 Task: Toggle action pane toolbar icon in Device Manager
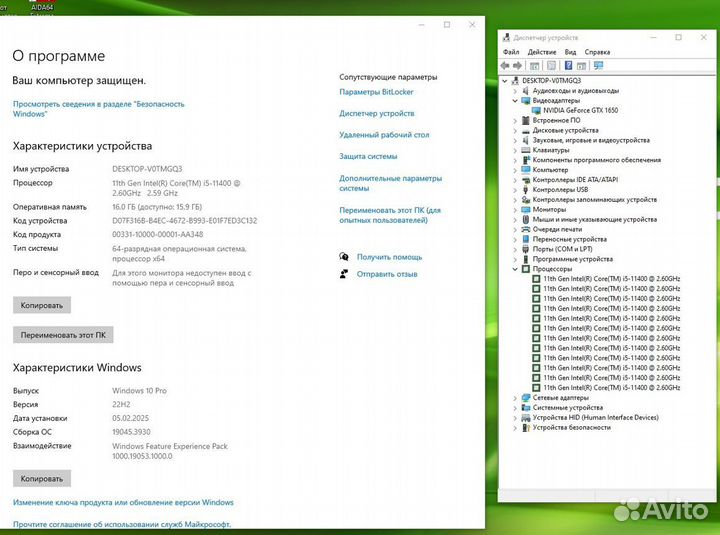pyautogui.click(x=581, y=66)
